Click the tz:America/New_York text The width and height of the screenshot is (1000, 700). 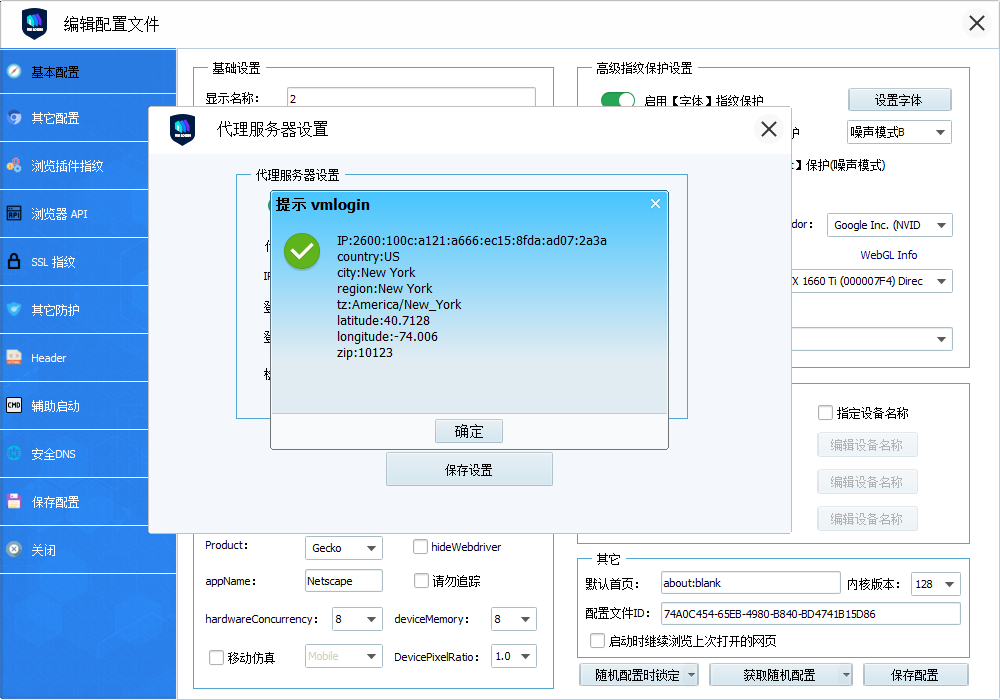click(399, 304)
